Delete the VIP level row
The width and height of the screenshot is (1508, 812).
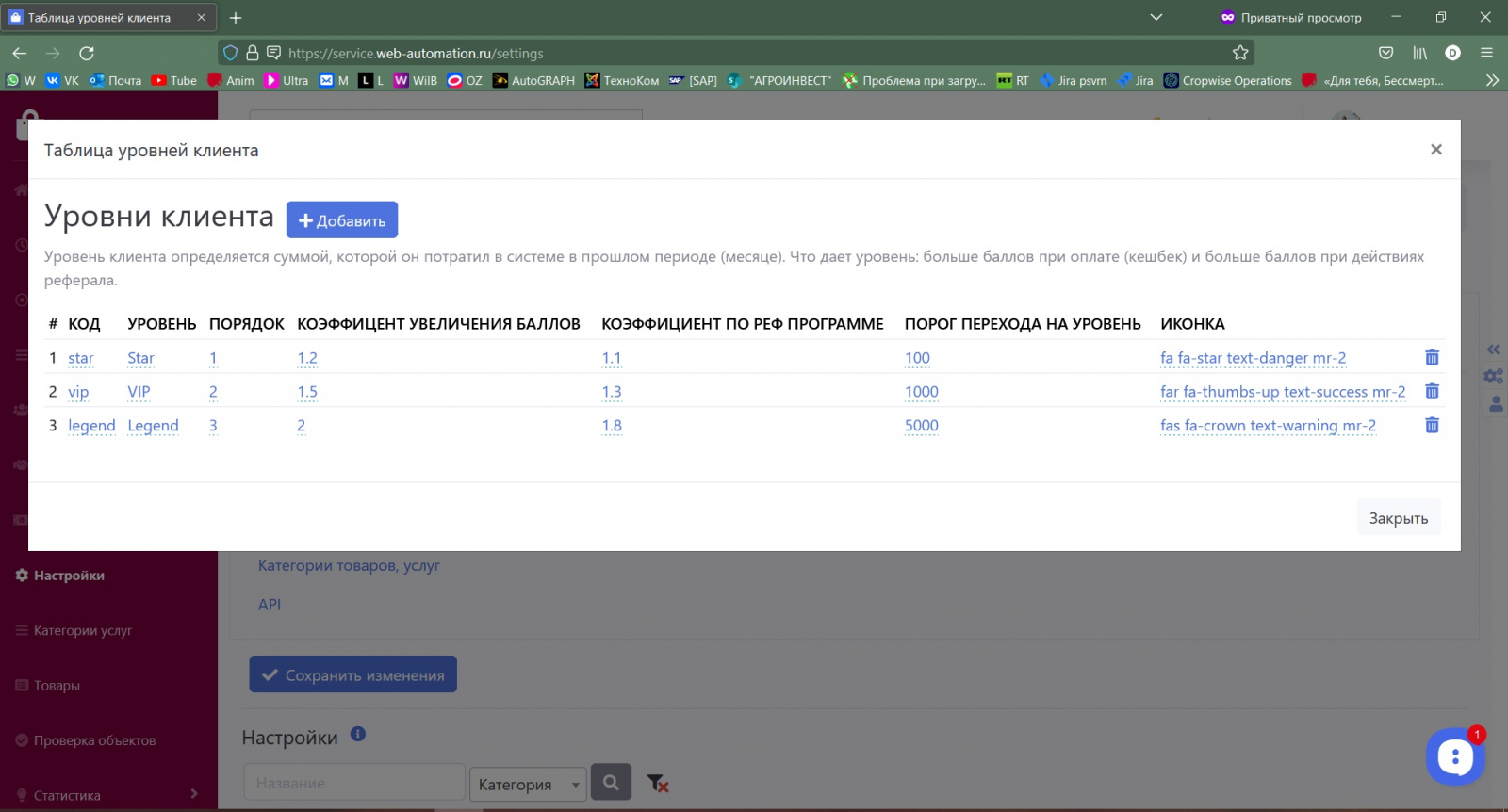(x=1432, y=392)
